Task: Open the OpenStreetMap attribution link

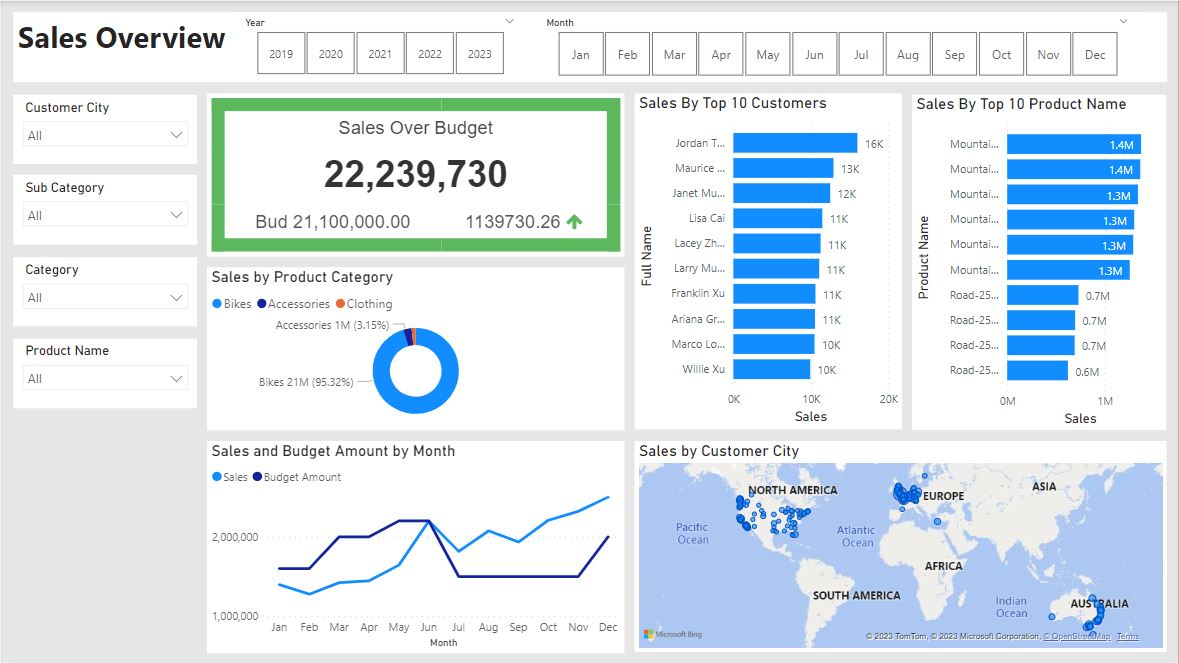Action: pyautogui.click(x=1077, y=637)
